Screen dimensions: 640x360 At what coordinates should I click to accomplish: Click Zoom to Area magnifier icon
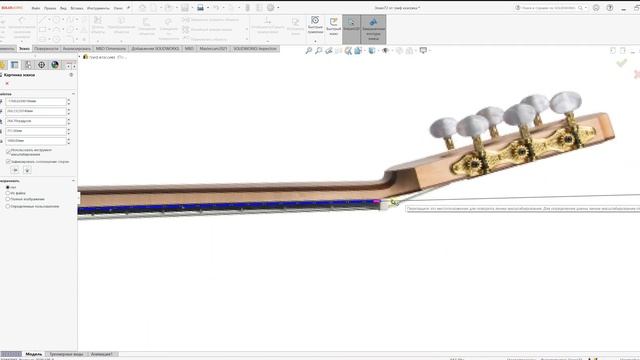pyautogui.click(x=319, y=51)
